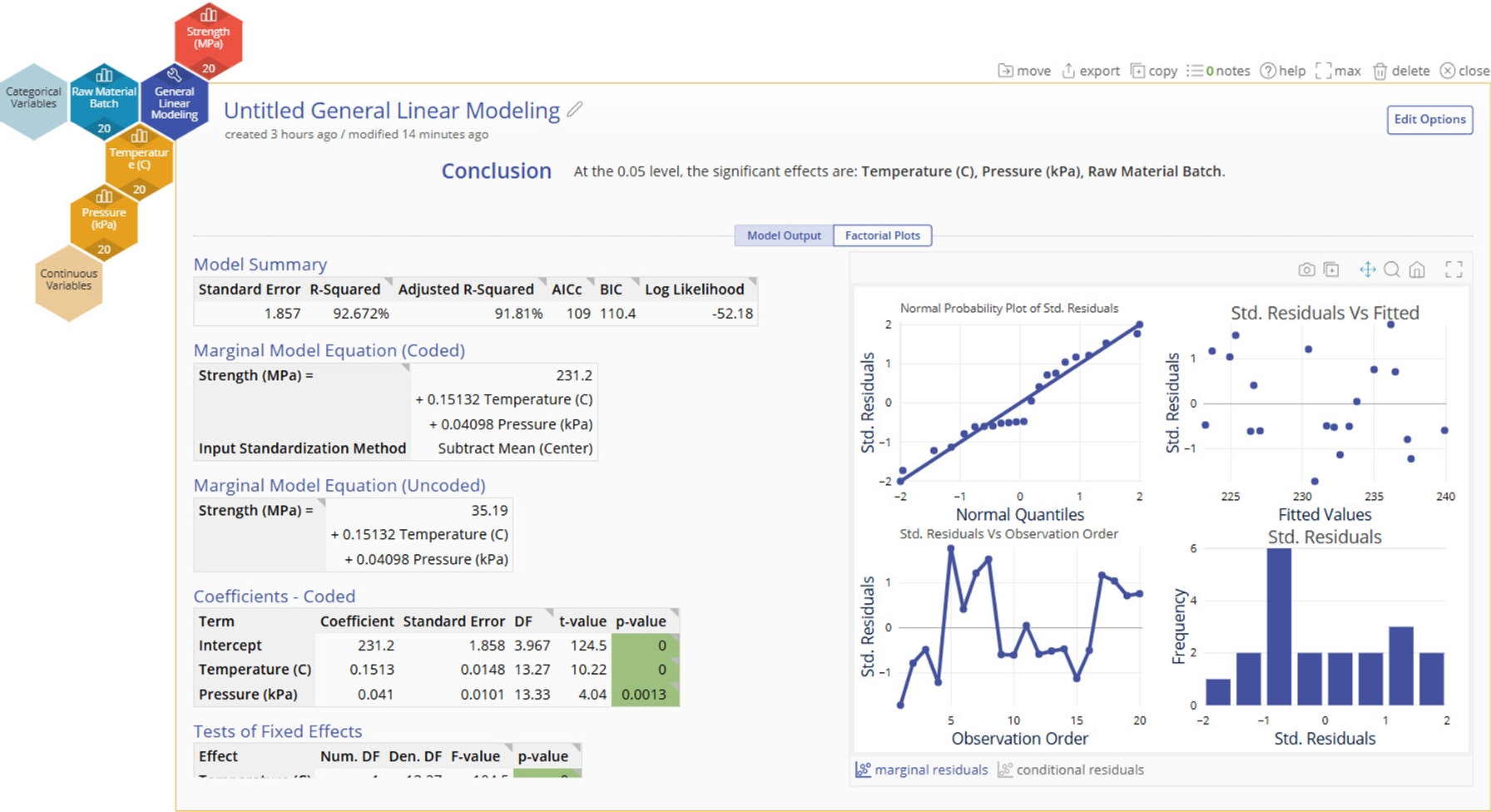Click the 'Model Summary' section heading

(x=260, y=264)
